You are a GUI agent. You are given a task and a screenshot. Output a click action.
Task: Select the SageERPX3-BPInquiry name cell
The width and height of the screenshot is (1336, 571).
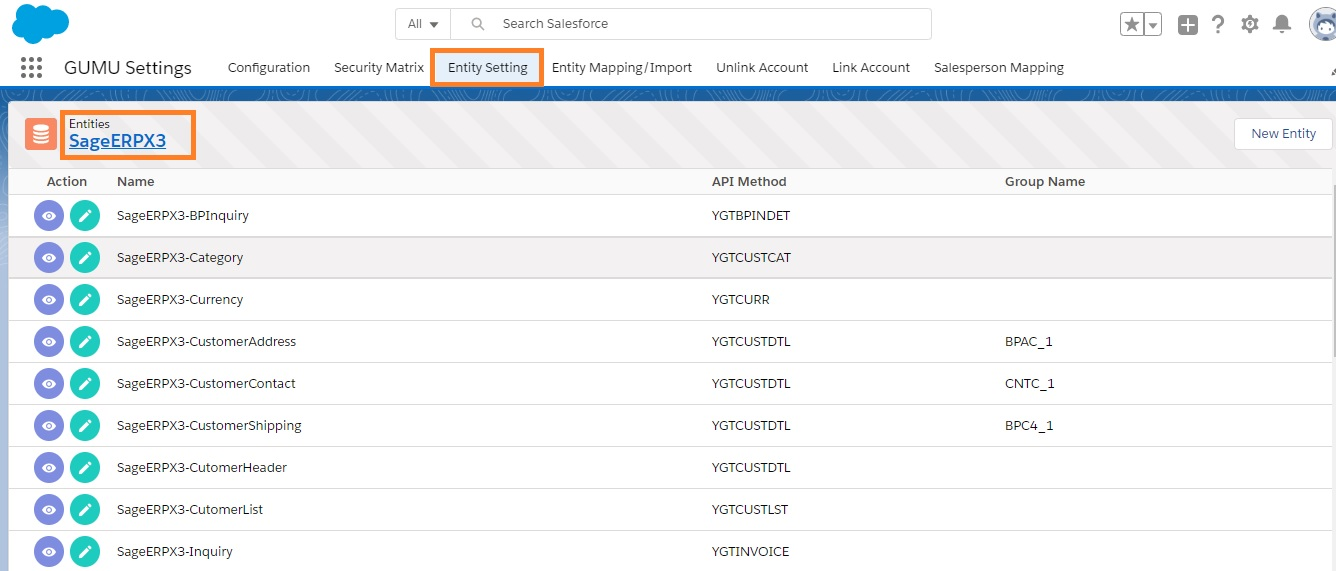click(183, 215)
